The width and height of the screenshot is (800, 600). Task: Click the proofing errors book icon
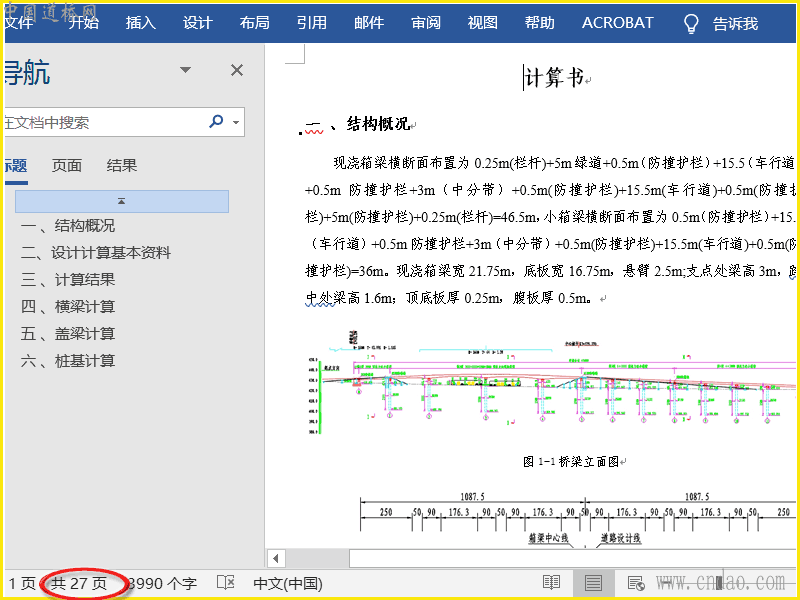coord(226,582)
